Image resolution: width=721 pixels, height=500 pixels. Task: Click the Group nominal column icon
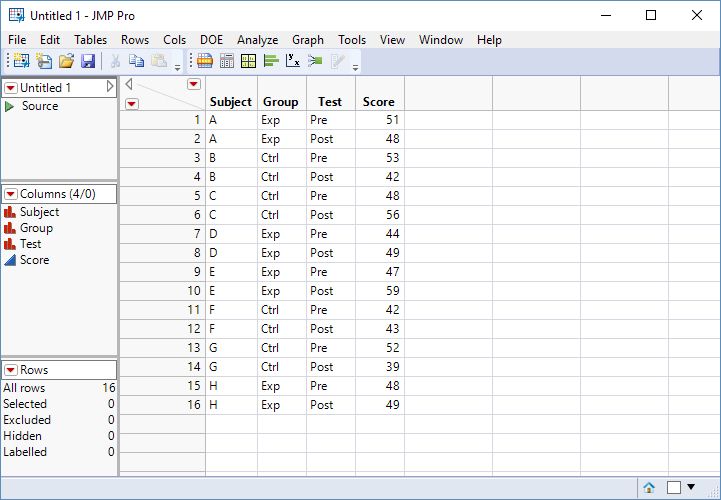pyautogui.click(x=10, y=228)
